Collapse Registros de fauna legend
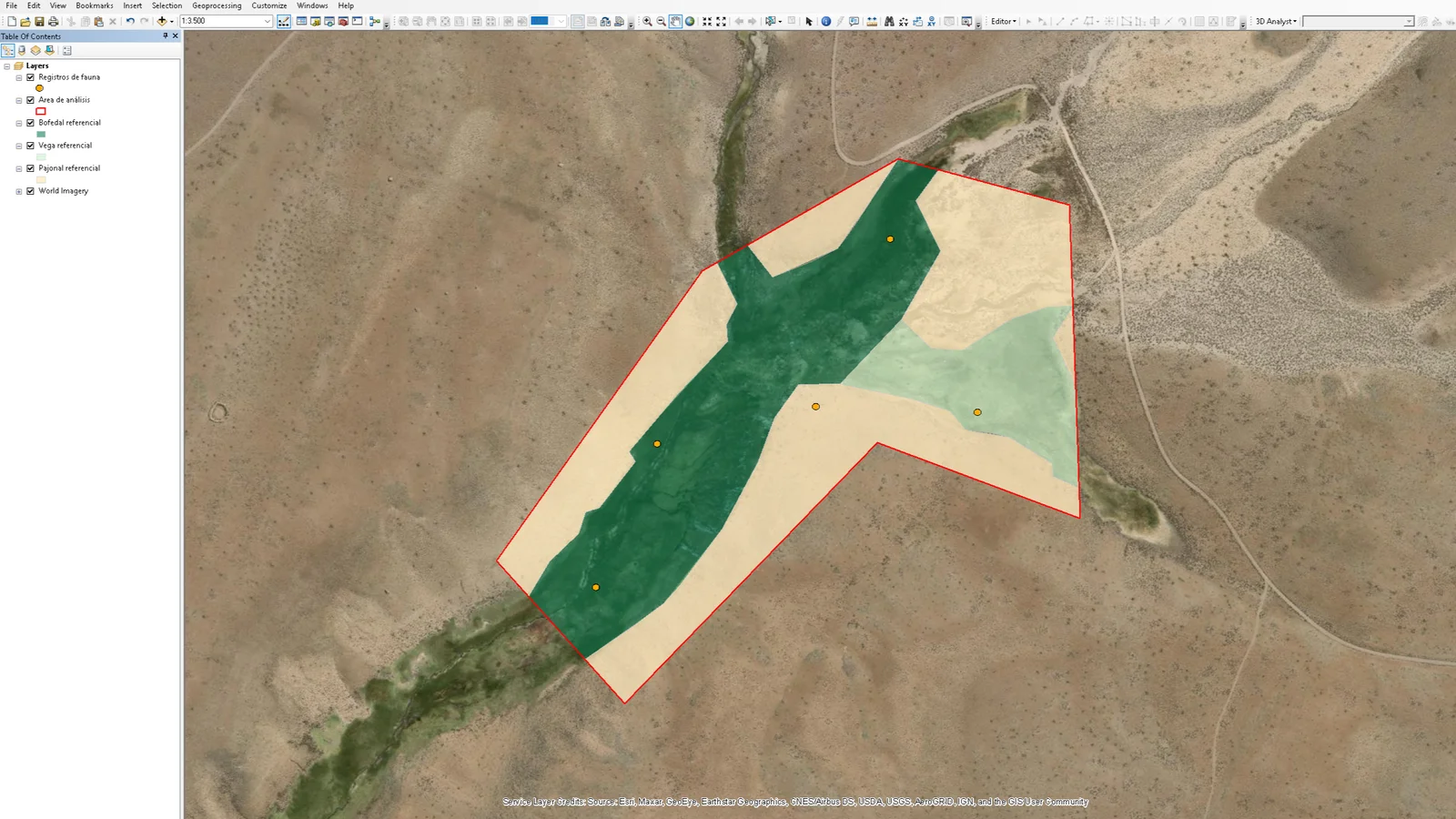Image resolution: width=1456 pixels, height=819 pixels. point(19,77)
